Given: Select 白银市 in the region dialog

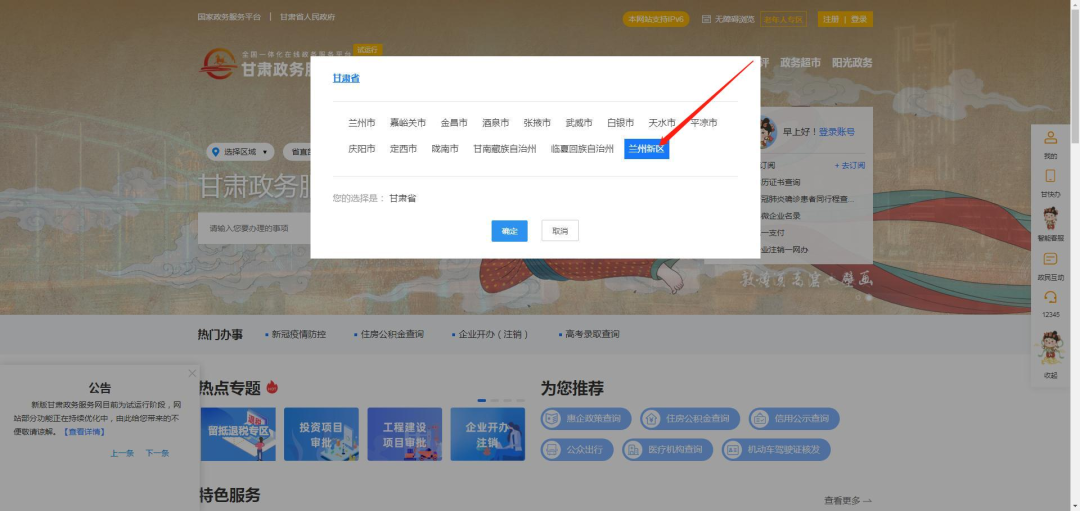Looking at the screenshot, I should [620, 123].
